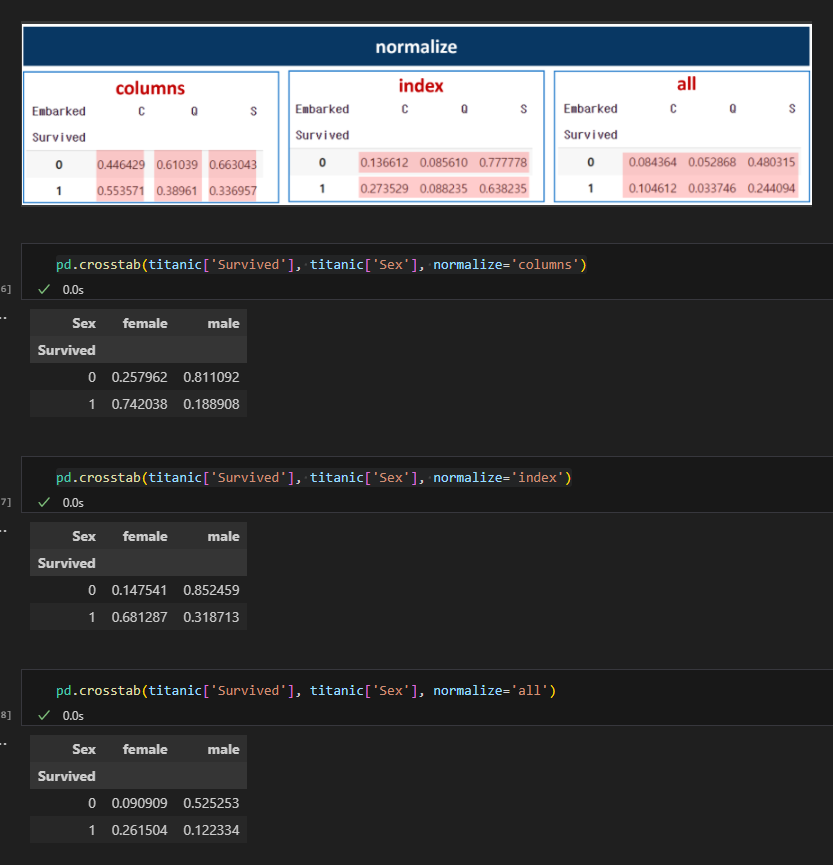Click output cell 0.681287

[140, 617]
